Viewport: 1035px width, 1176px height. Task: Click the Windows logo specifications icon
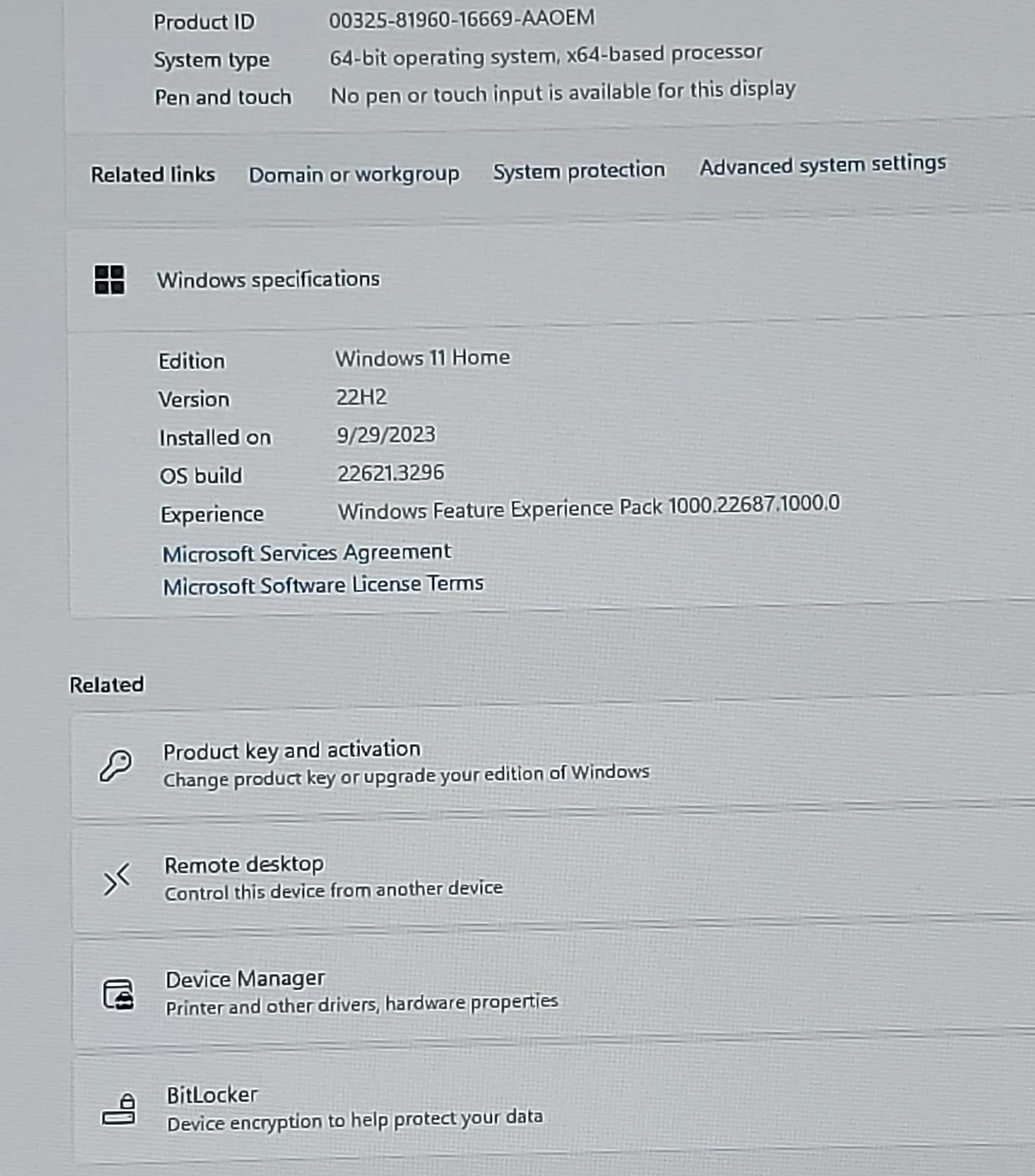(x=109, y=279)
